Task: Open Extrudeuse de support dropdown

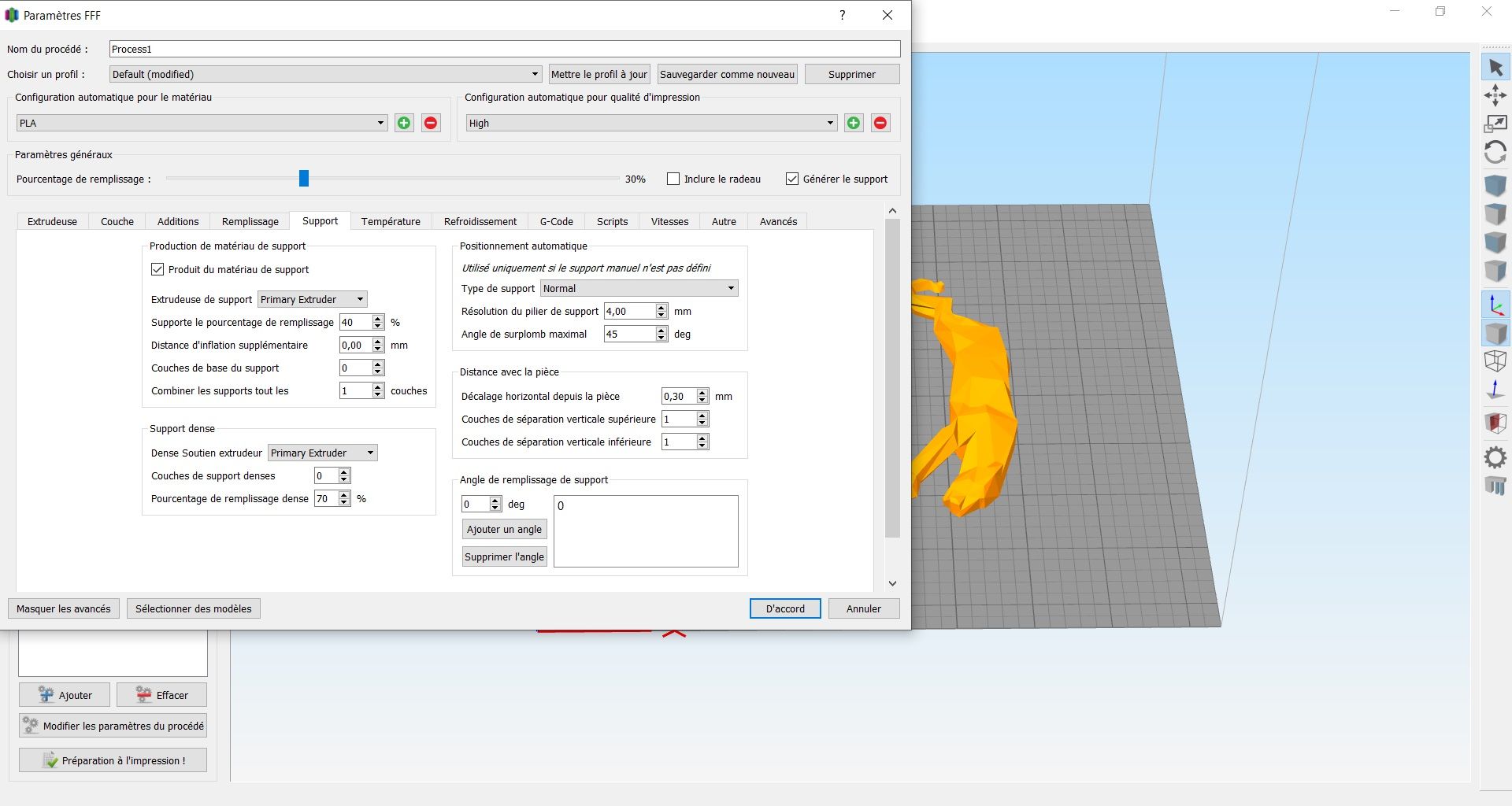Action: [313, 299]
